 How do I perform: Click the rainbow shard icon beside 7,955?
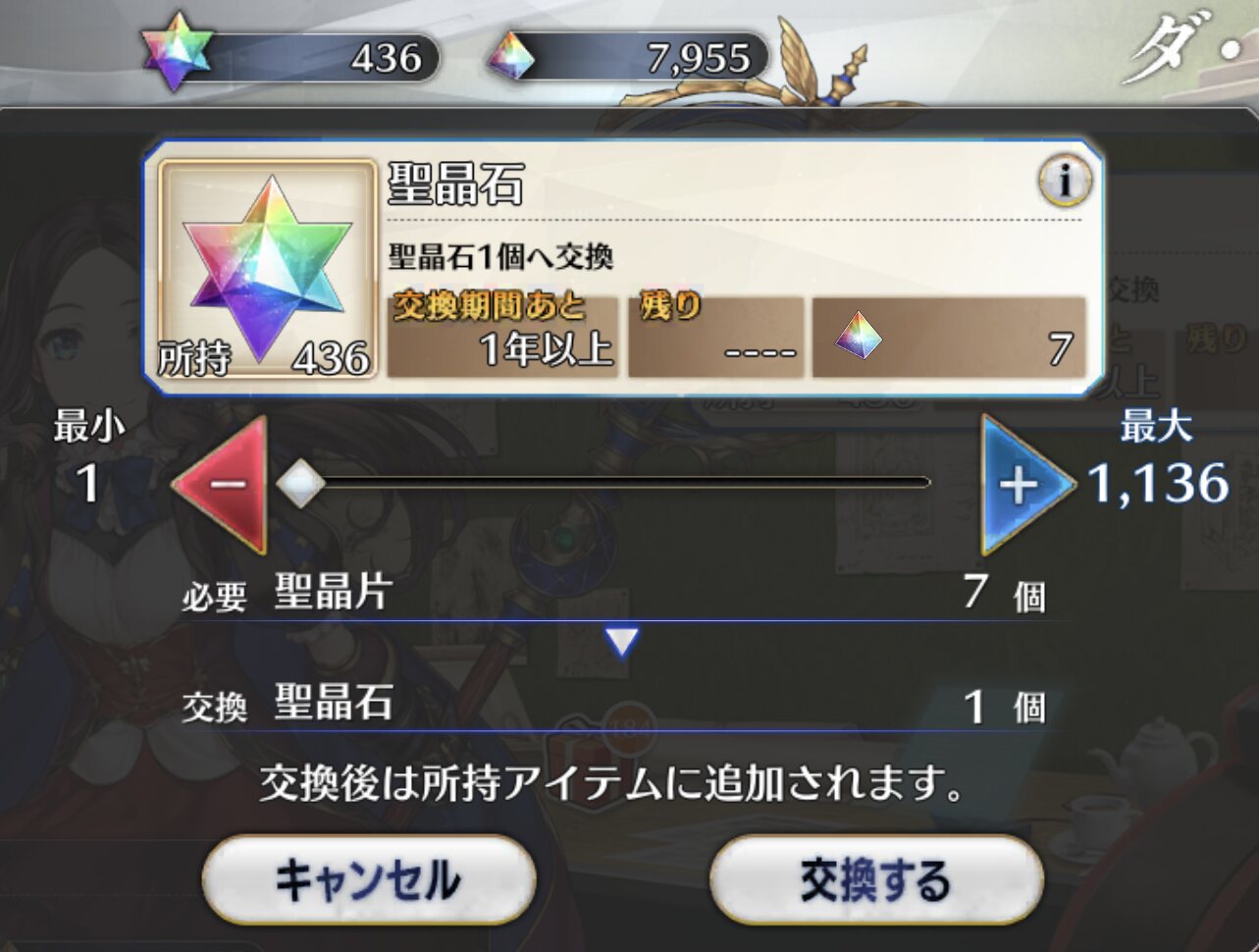point(512,56)
